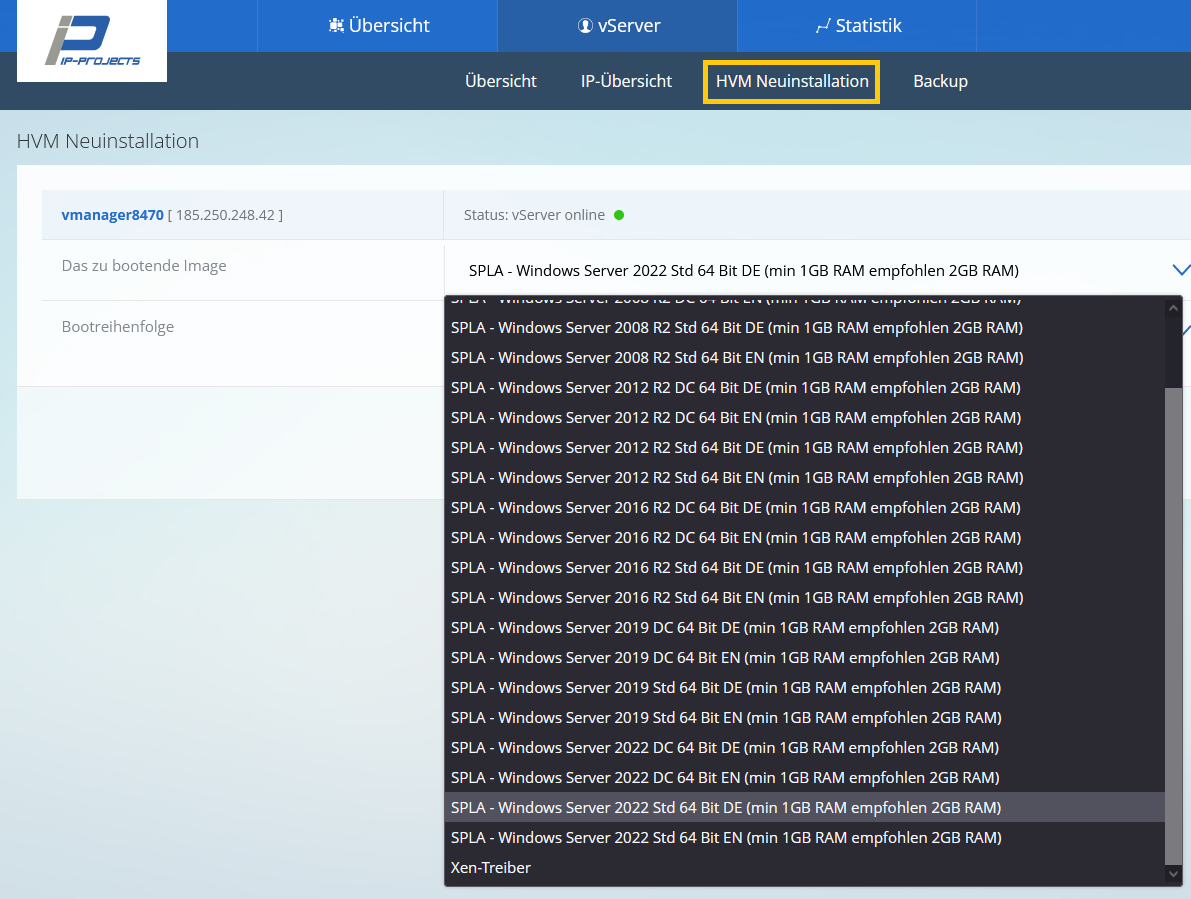This screenshot has height=899, width=1191.
Task: Open the vServer main navigation tab
Action: tap(618, 26)
